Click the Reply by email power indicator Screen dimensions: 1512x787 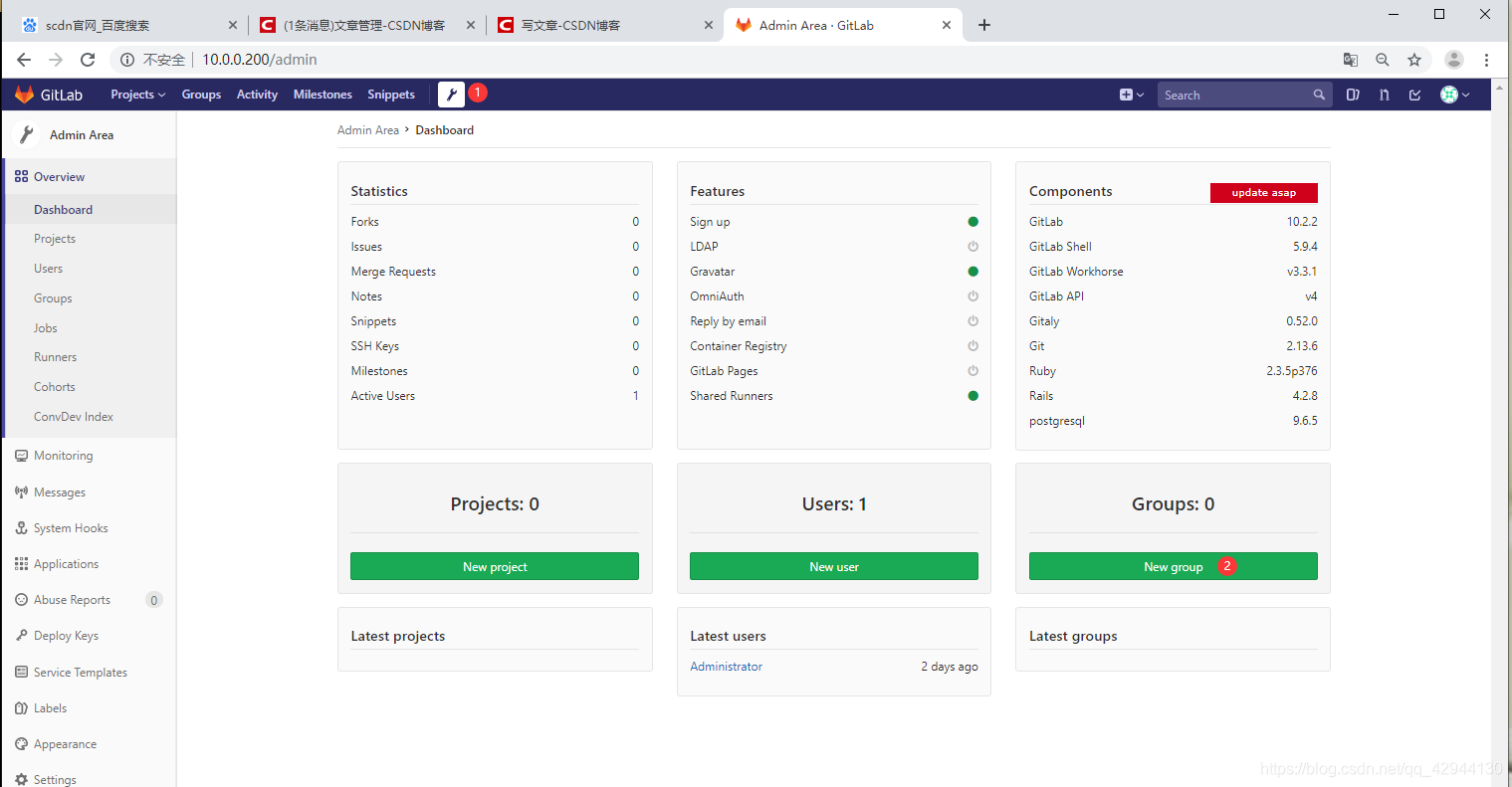[972, 321]
